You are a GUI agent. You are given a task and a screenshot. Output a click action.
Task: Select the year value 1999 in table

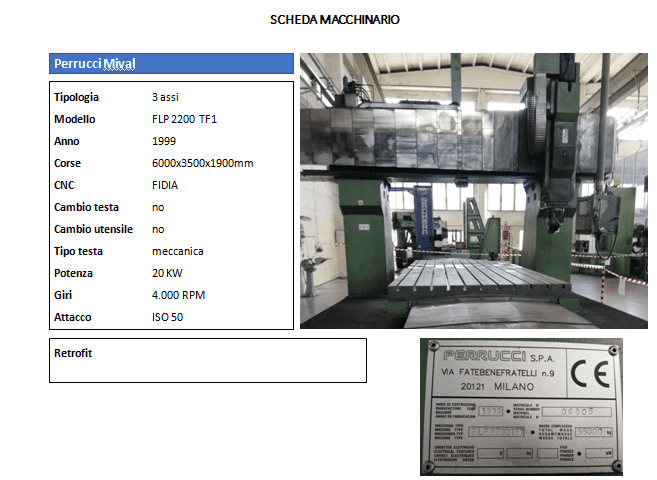164,141
